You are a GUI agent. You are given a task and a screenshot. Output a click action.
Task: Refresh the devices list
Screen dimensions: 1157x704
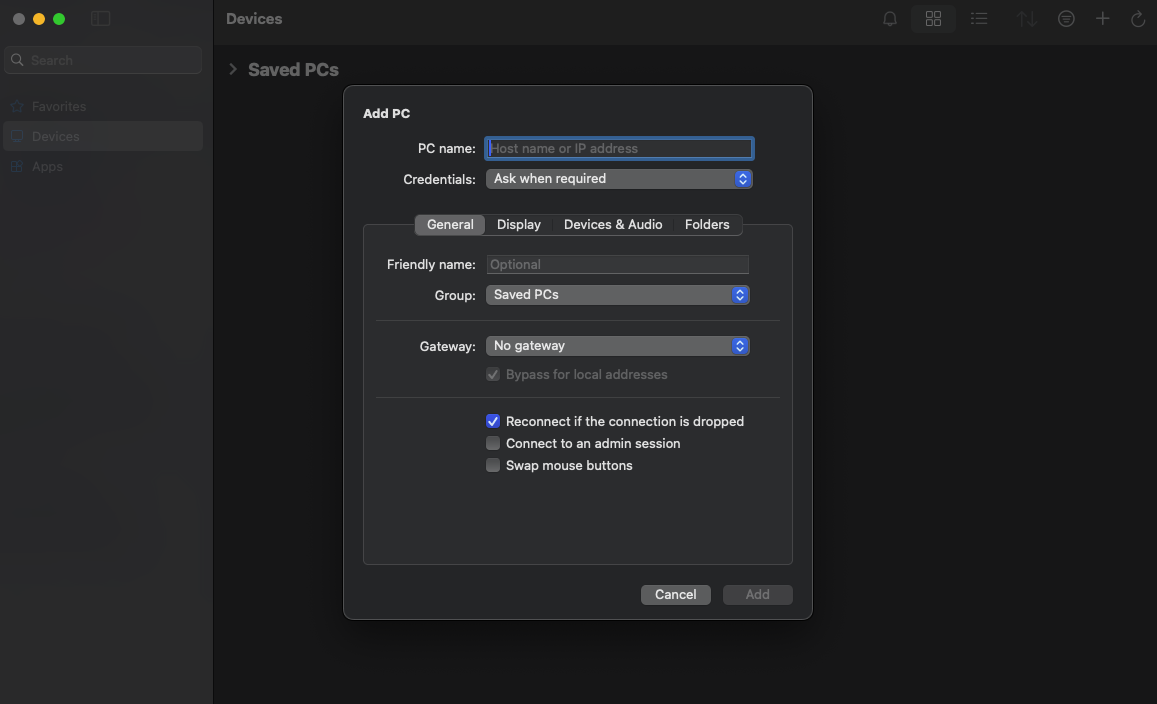click(1138, 18)
